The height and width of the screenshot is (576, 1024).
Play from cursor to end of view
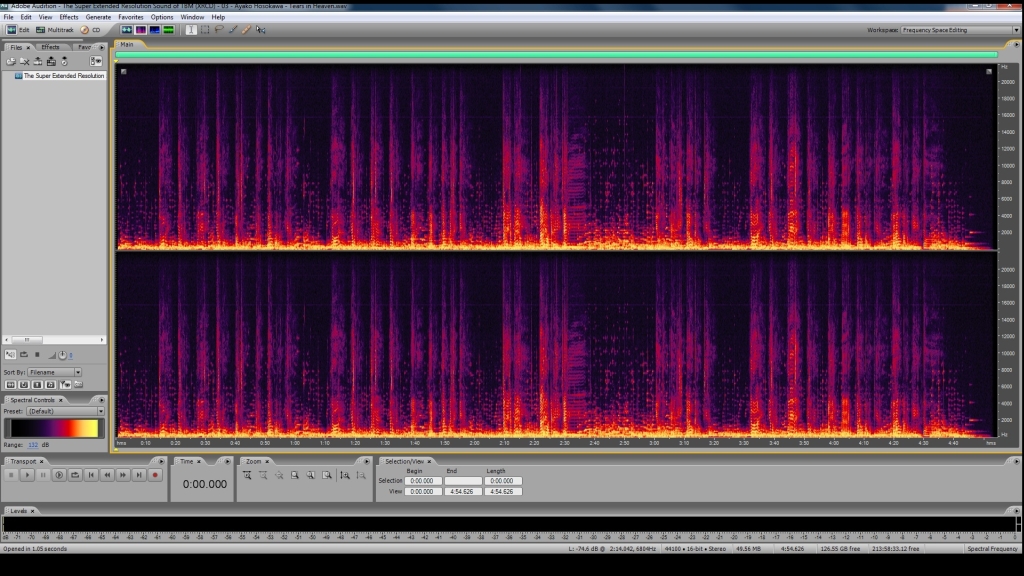(x=59, y=475)
